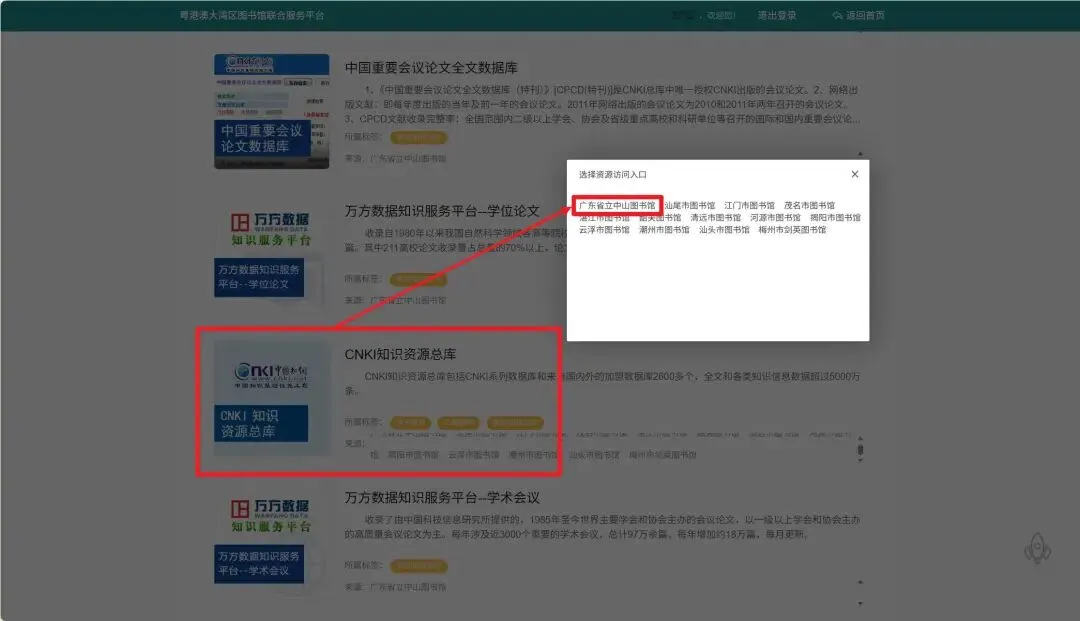This screenshot has width=1080, height=621.
Task: Open the 中国重要会议论文全文数据库 title
Action: pos(431,67)
